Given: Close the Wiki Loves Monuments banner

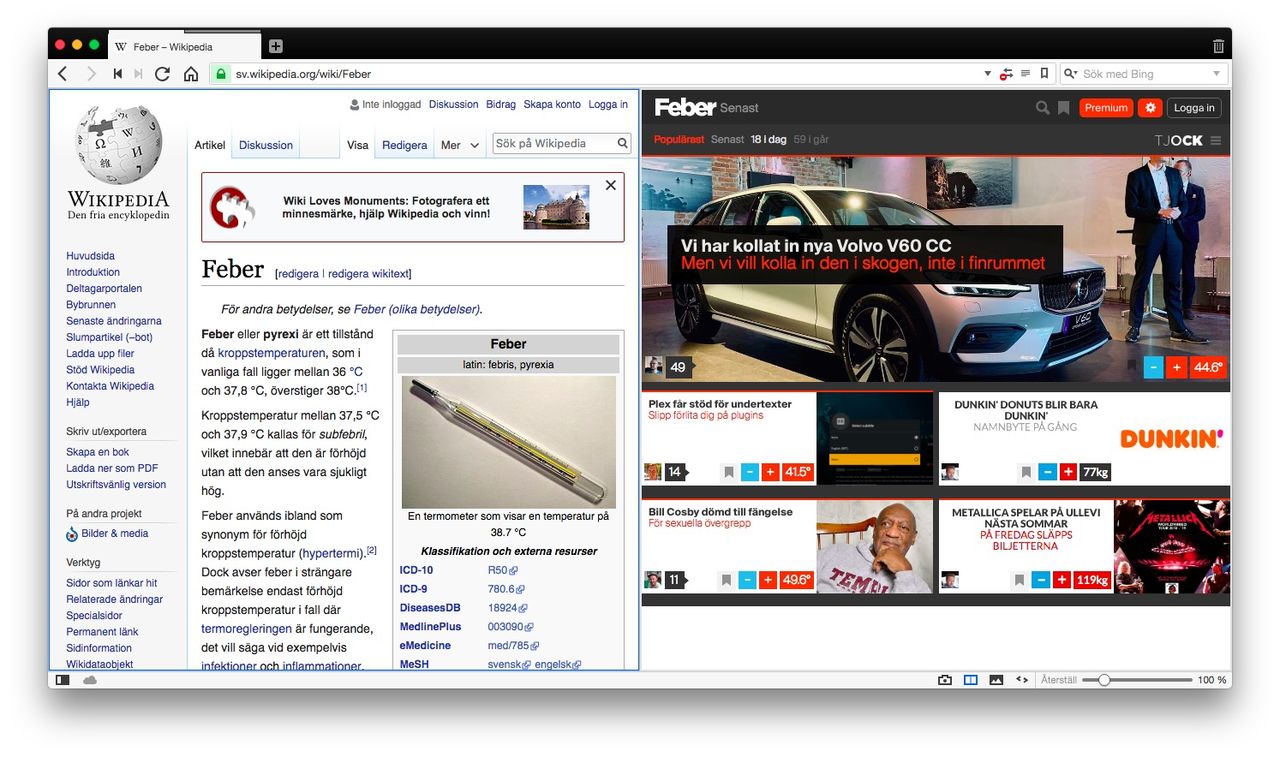Looking at the screenshot, I should click(611, 185).
